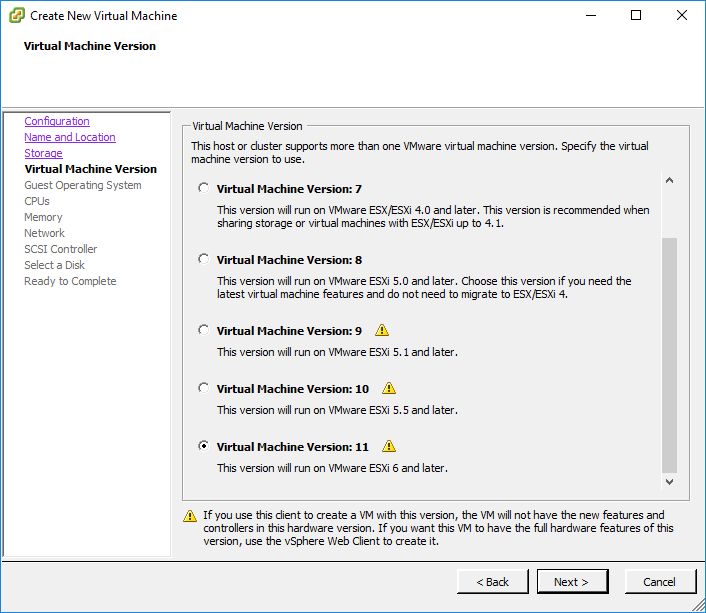
Task: Click the 'ESXi 5.5 and later' description text
Action: tap(337, 410)
